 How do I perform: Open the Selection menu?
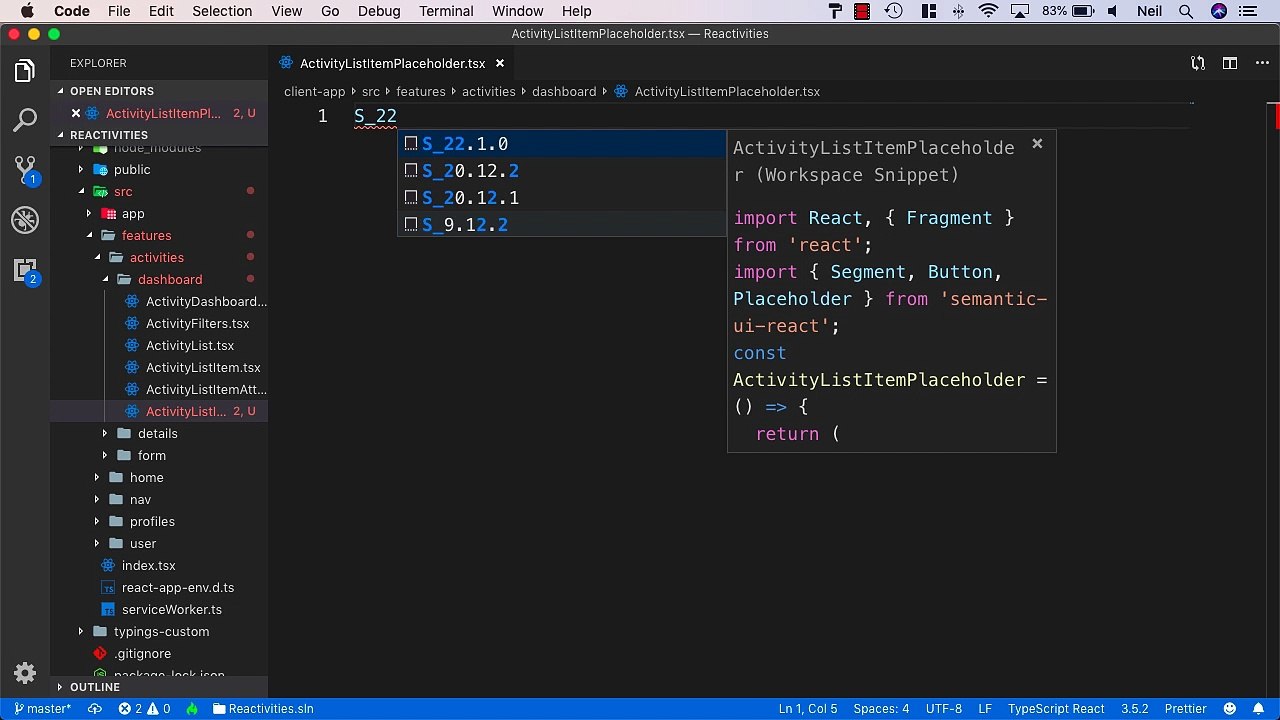222,11
